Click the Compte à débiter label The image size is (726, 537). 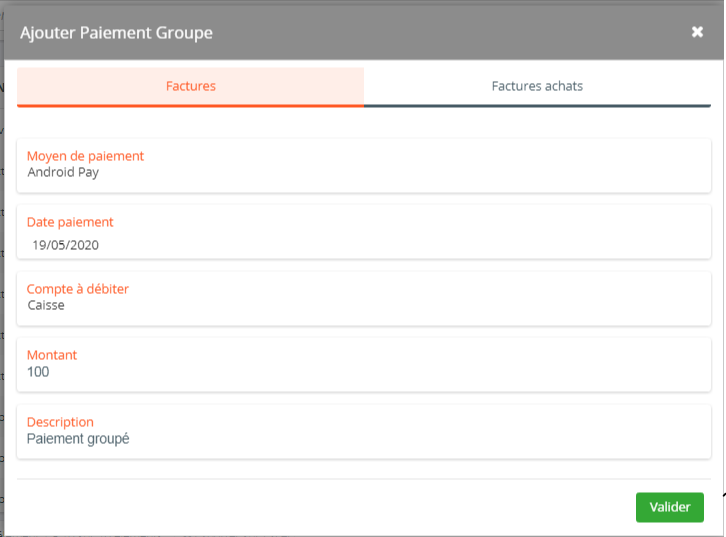(x=77, y=289)
